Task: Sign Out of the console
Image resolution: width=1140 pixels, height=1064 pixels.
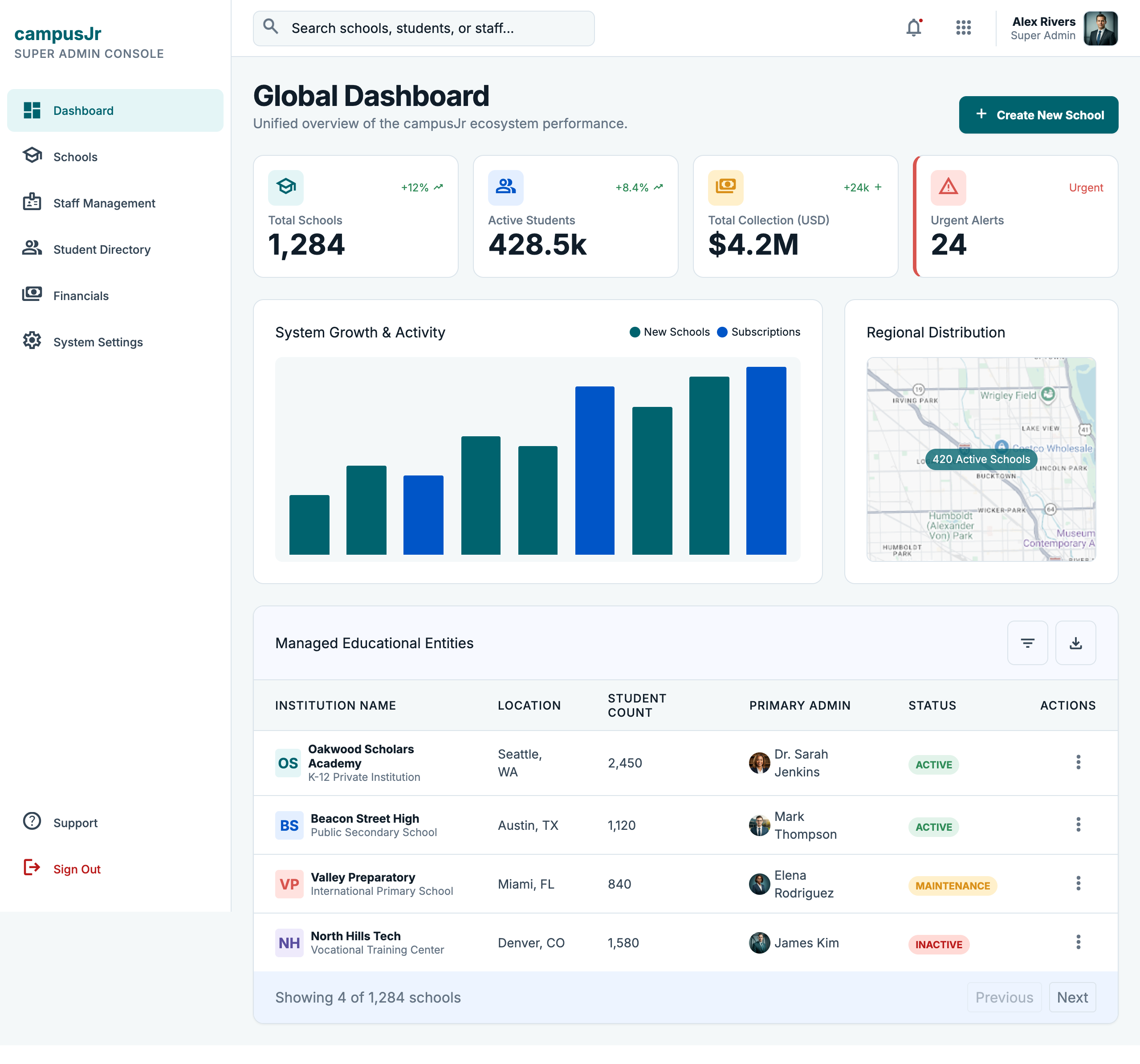Action: [115, 869]
